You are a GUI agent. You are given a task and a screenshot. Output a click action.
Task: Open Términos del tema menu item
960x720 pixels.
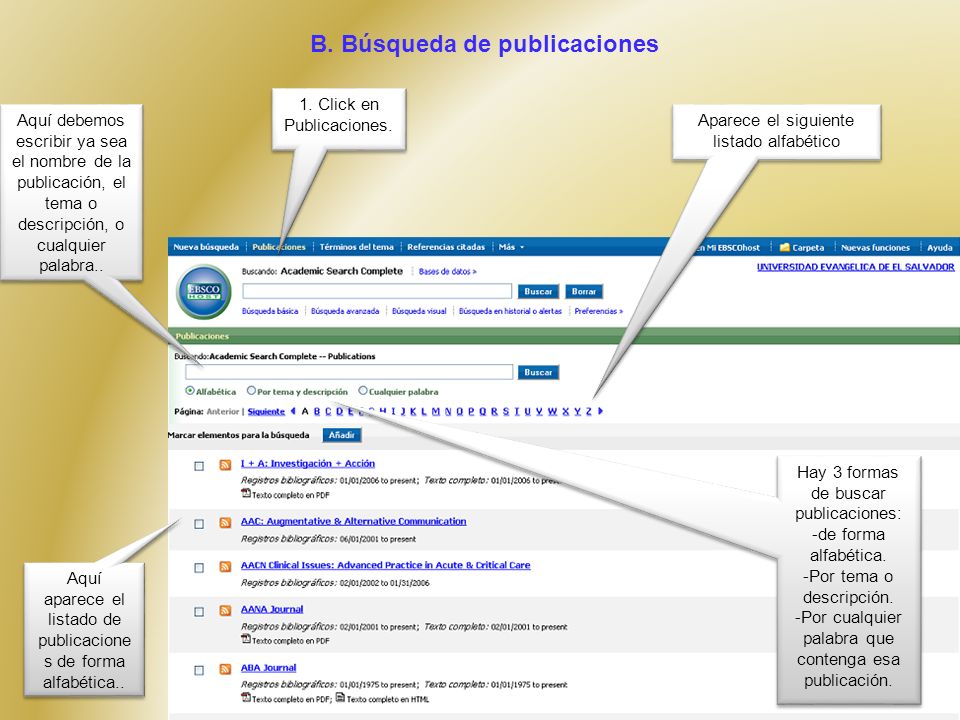(356, 247)
